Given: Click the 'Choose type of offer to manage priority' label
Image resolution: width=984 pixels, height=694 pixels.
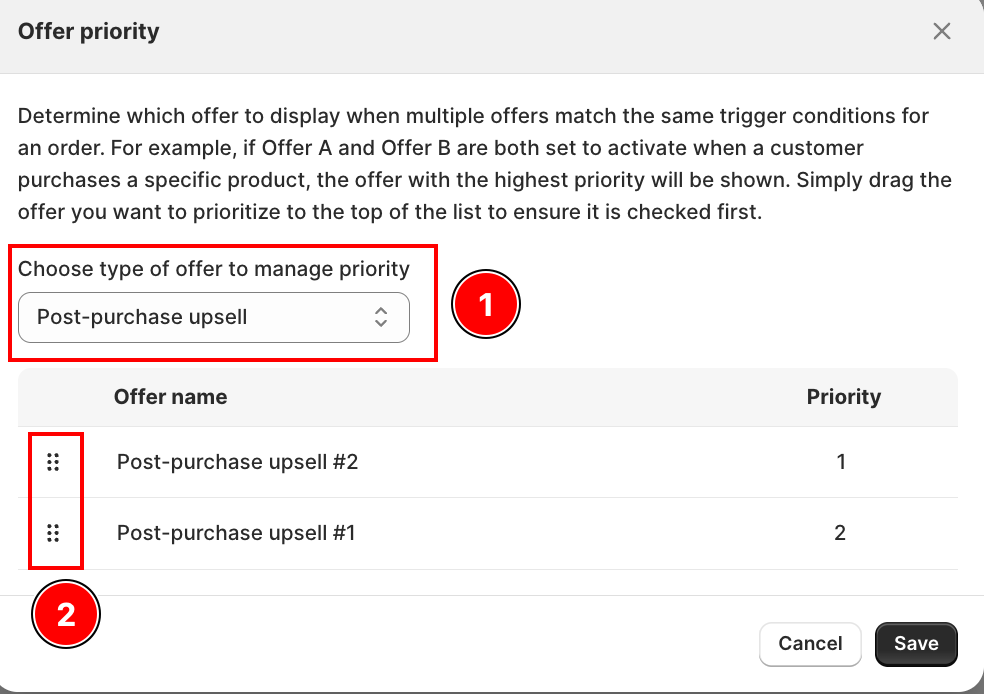Looking at the screenshot, I should [x=214, y=269].
